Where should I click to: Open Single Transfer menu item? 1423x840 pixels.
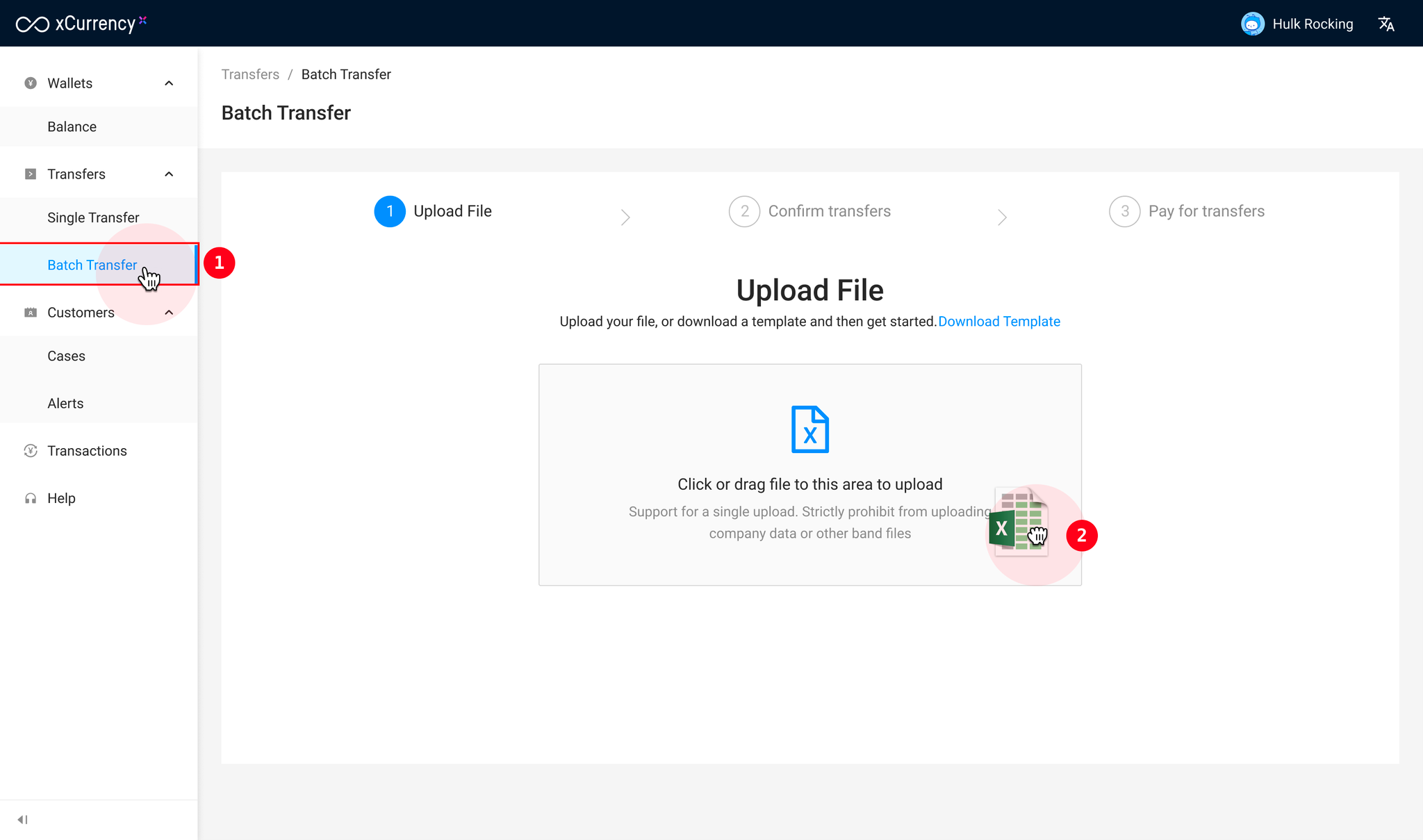(93, 217)
